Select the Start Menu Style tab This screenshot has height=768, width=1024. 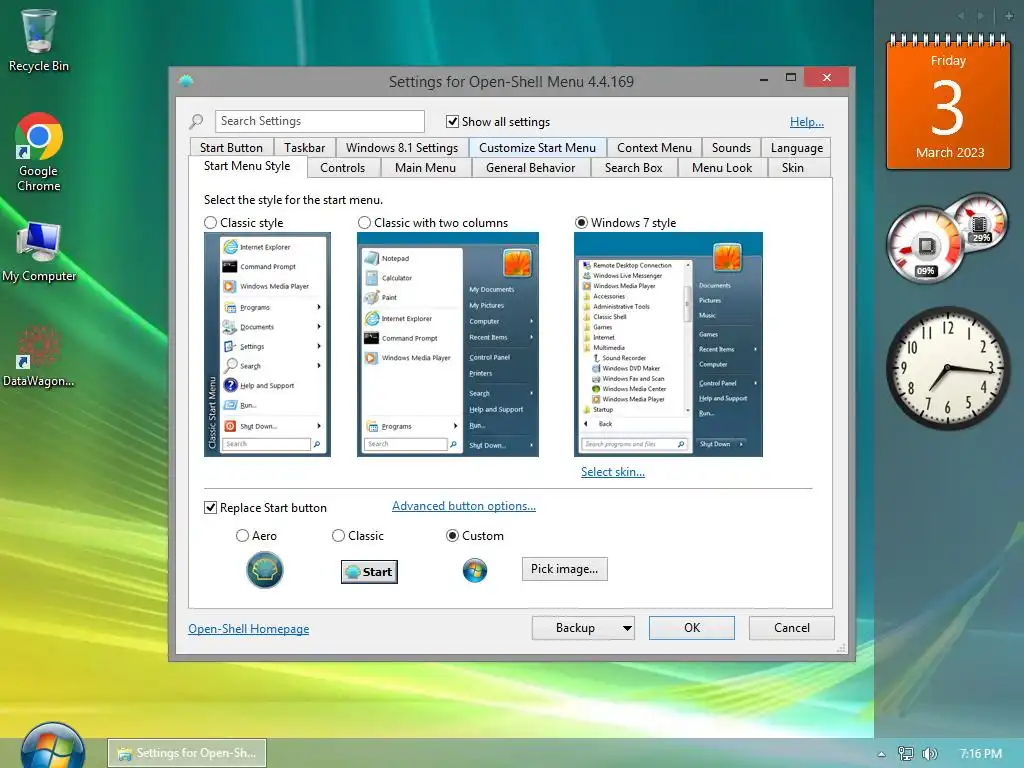click(x=247, y=166)
